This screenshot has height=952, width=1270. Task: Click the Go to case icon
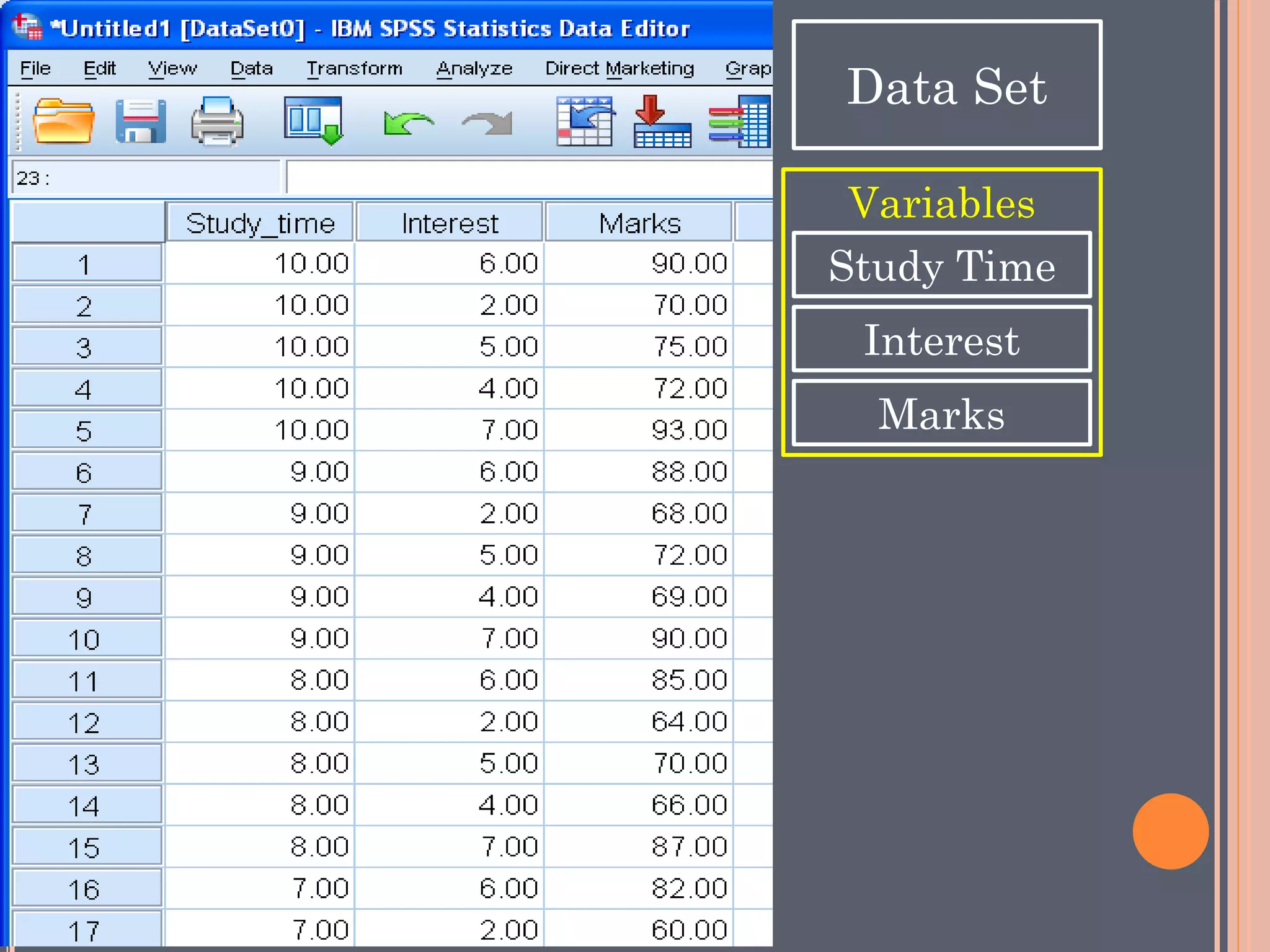(x=585, y=121)
